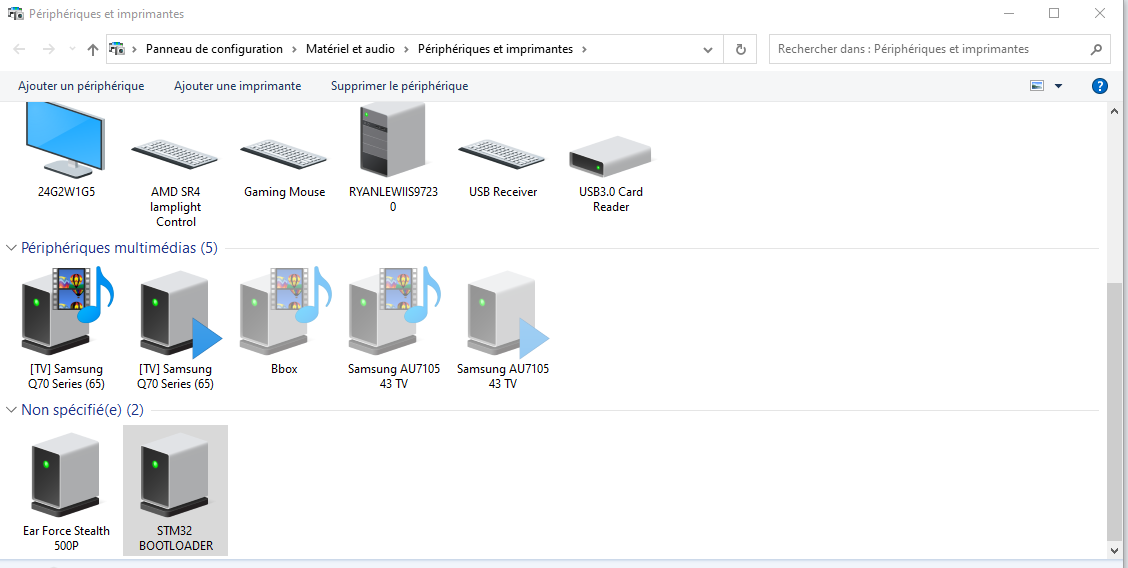The height and width of the screenshot is (568, 1128).
Task: Expand the address bar history dropdown
Action: (x=708, y=50)
